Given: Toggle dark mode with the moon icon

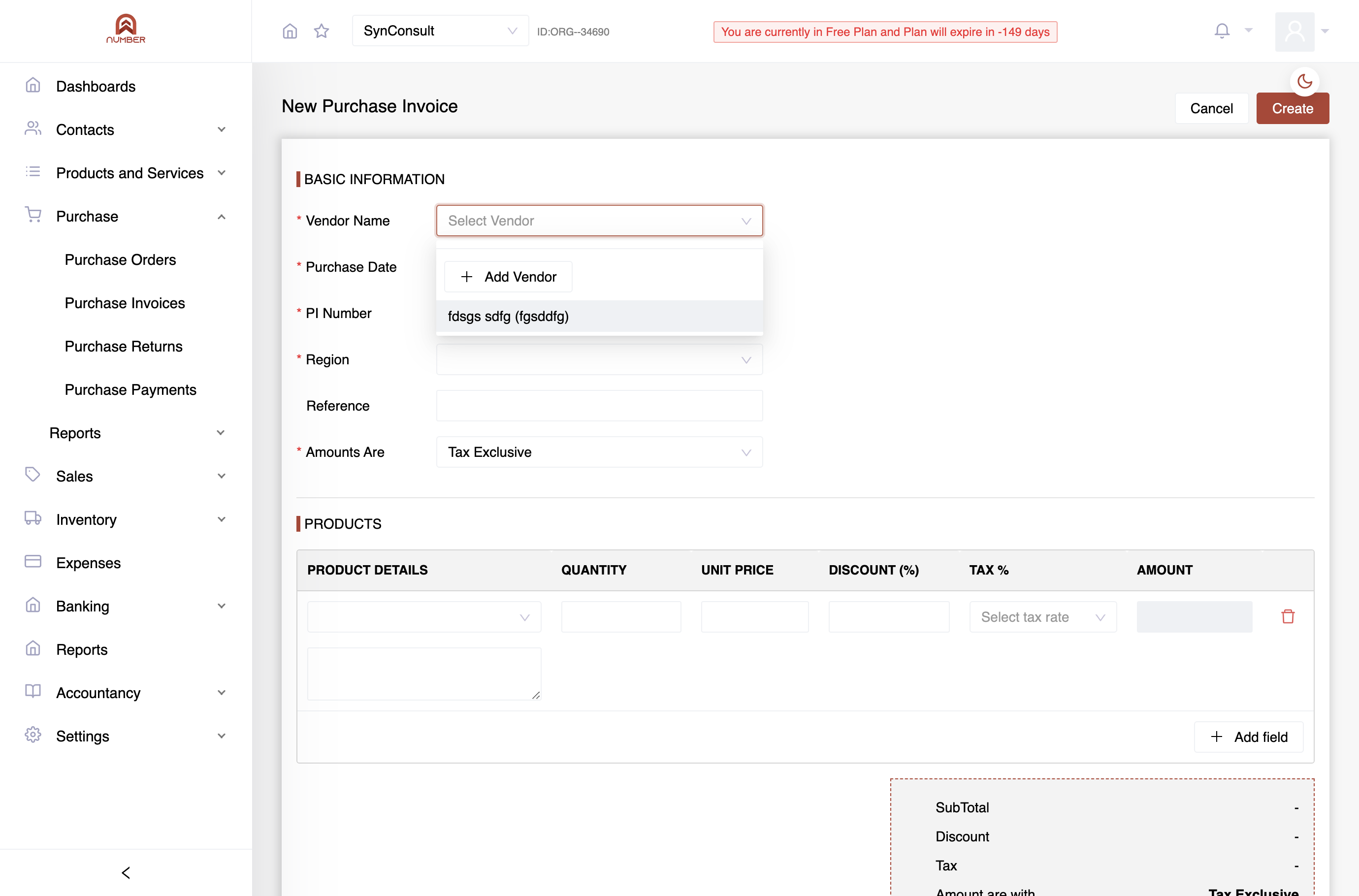Looking at the screenshot, I should tap(1304, 81).
